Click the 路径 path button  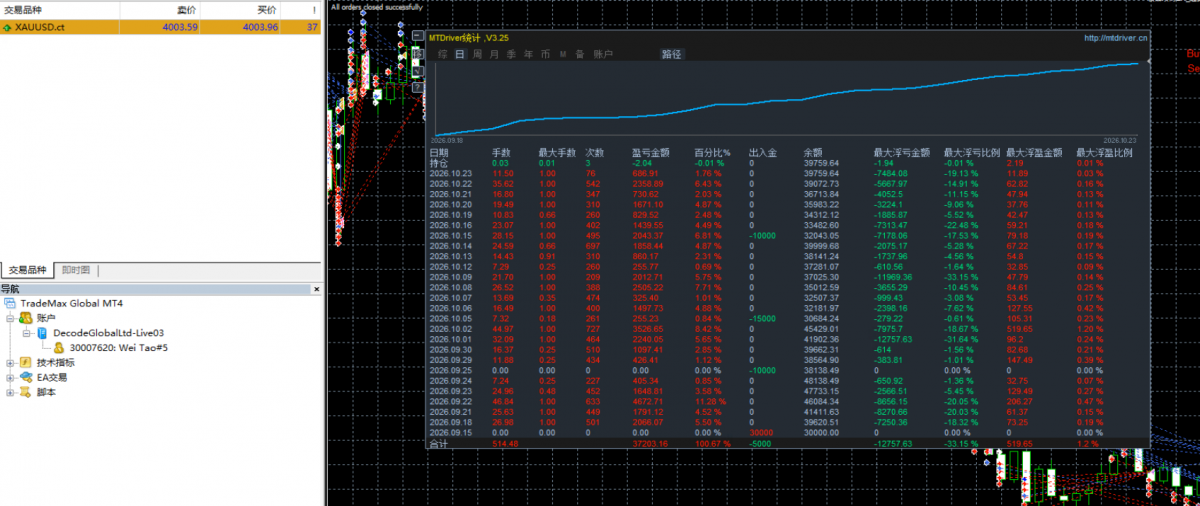pos(672,54)
